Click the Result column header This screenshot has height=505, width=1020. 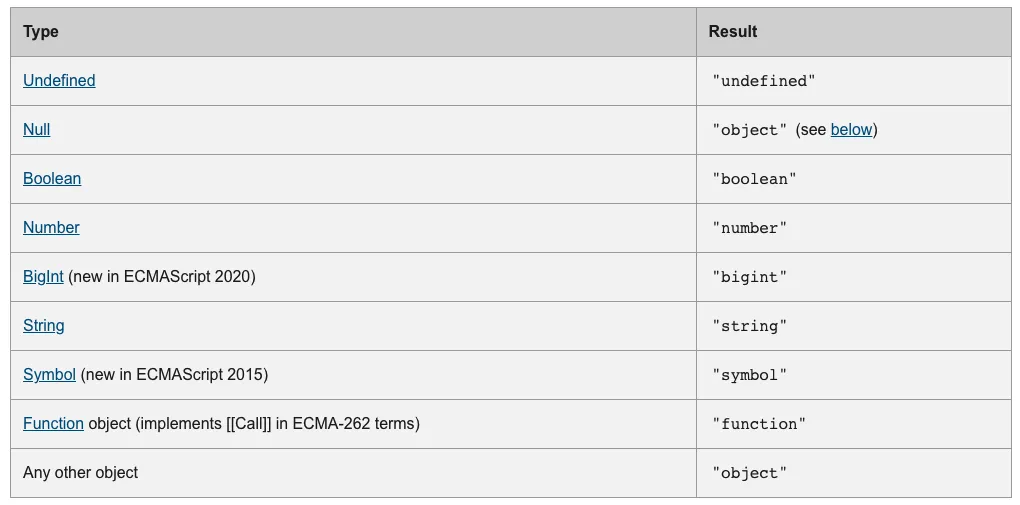tap(733, 31)
